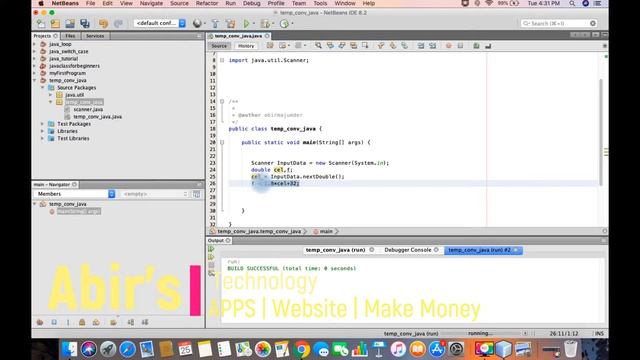This screenshot has width=640, height=360.
Task: Click the Save All toolbar icon
Action: [85, 24]
